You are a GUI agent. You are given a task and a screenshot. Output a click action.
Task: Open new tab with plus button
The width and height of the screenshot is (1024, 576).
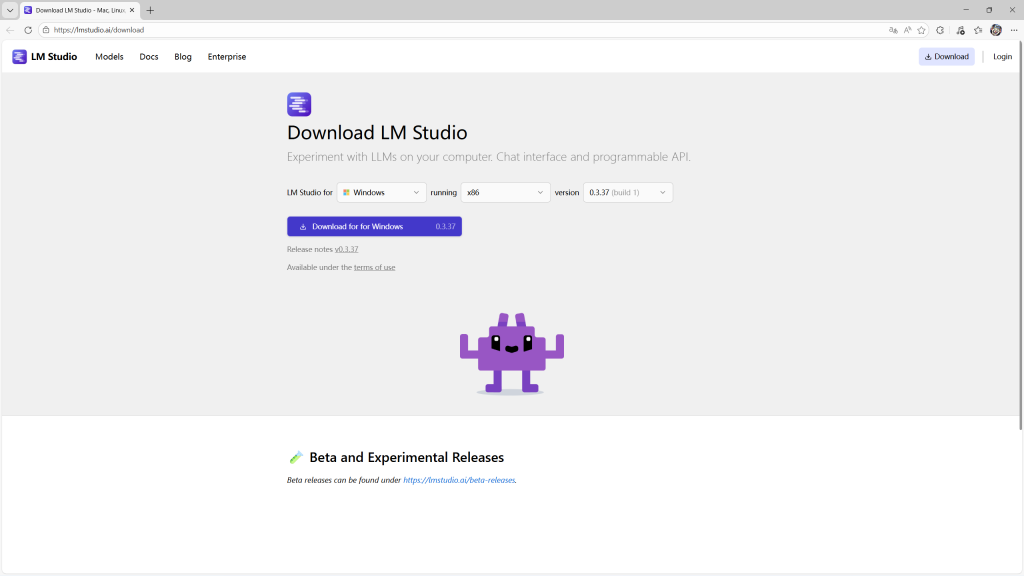[x=150, y=10]
